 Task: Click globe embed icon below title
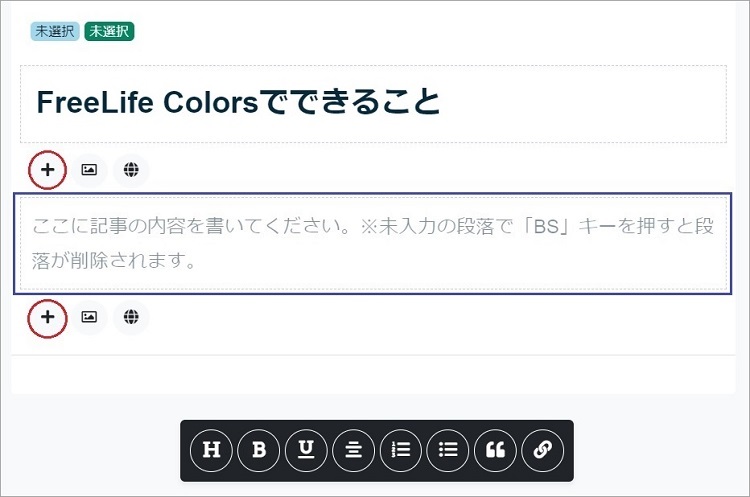point(131,170)
